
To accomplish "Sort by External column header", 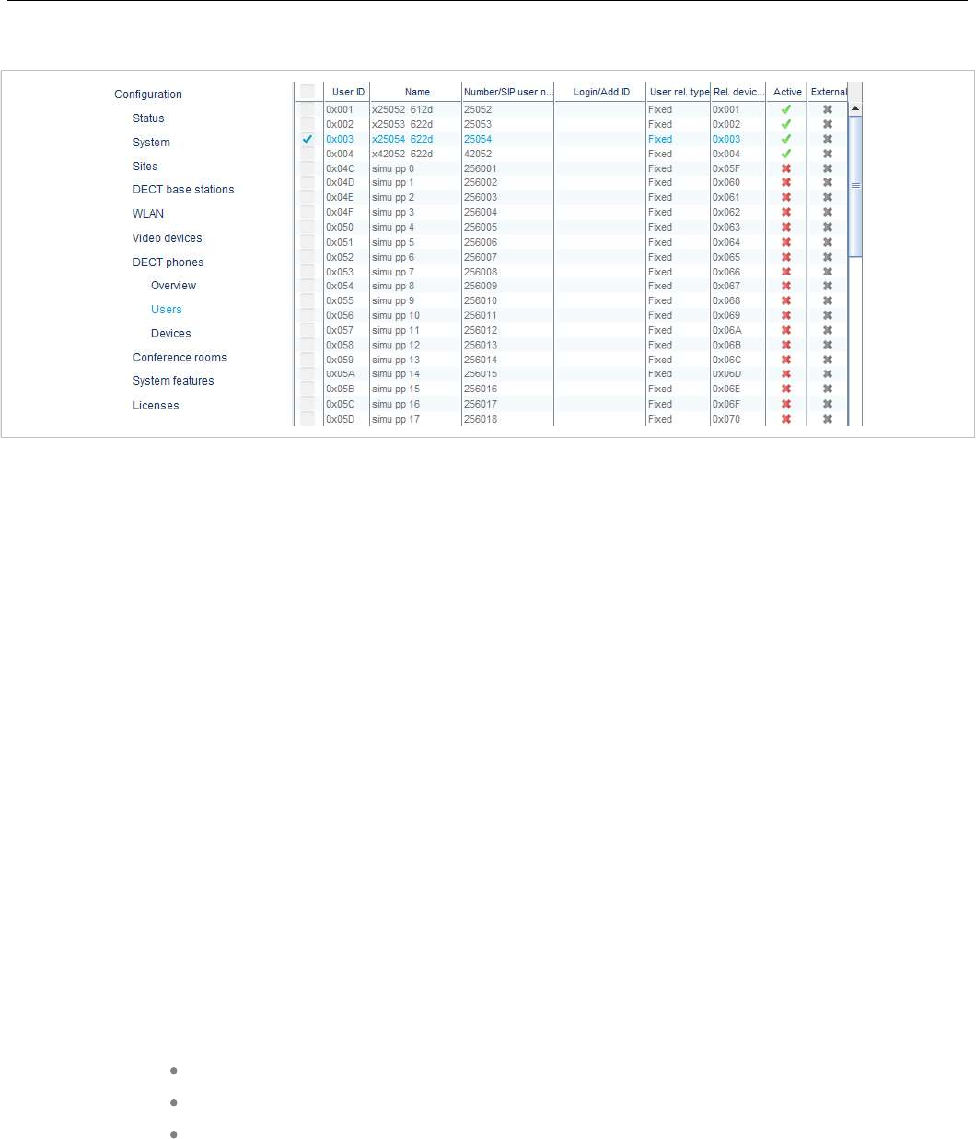I will pos(829,92).
